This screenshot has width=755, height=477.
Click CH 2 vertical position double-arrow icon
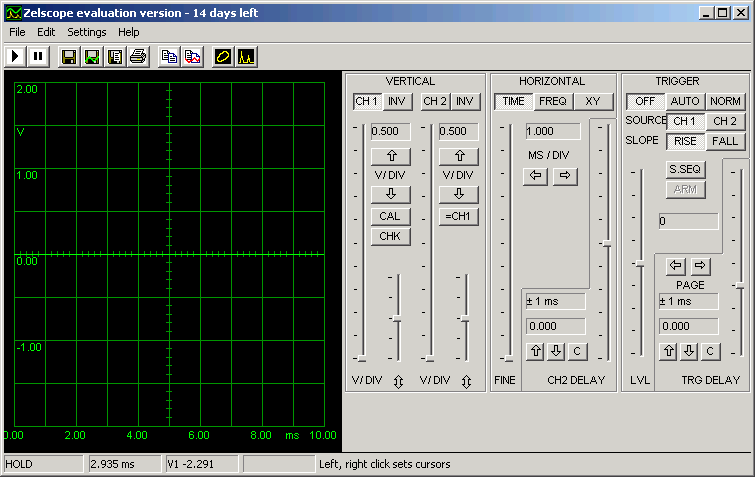[466, 381]
